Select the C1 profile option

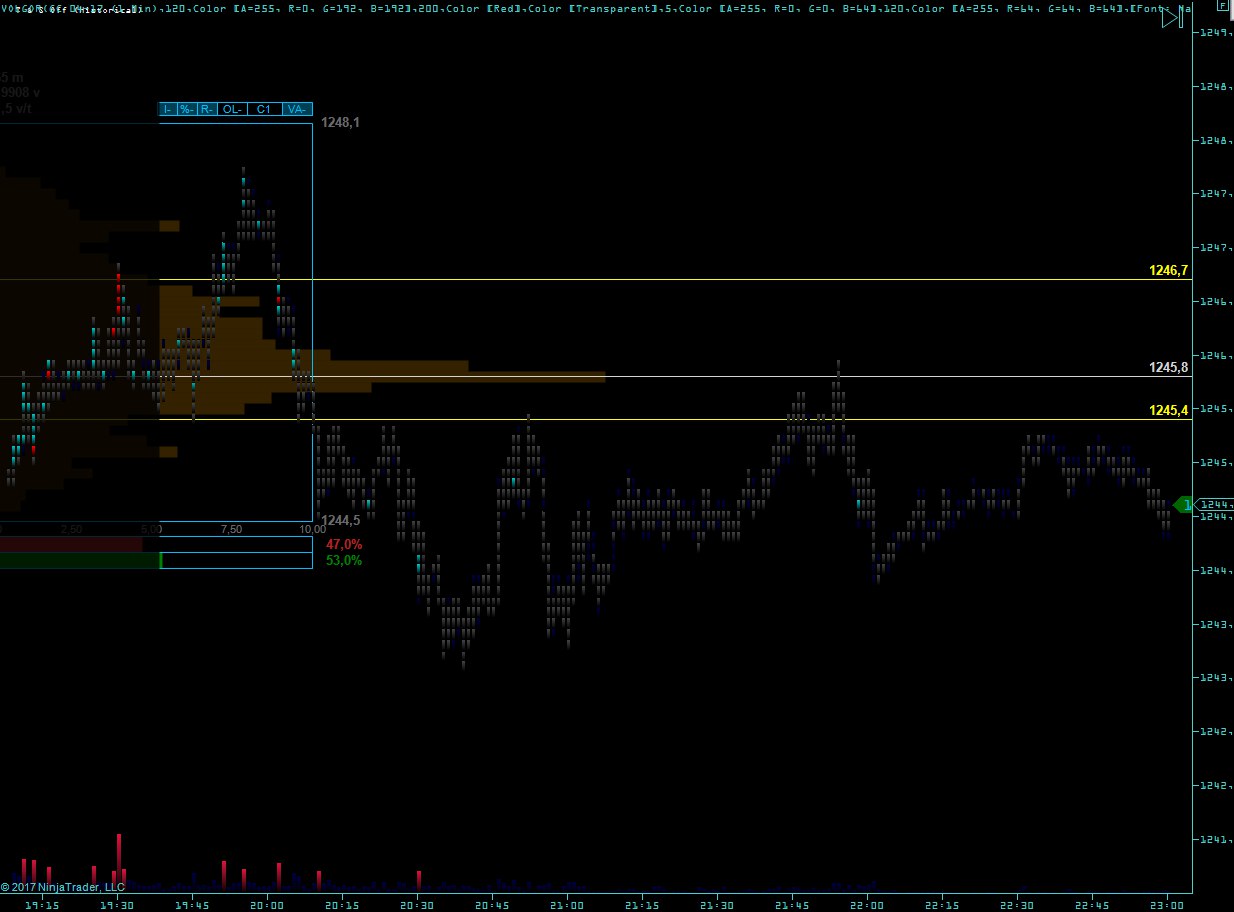tap(264, 109)
